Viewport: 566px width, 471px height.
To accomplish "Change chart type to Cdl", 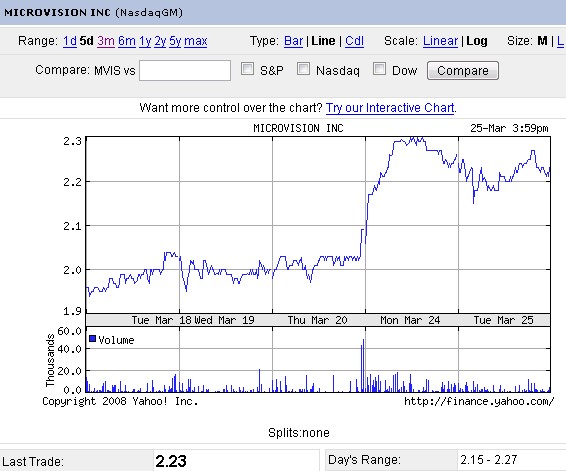I will 354,41.
